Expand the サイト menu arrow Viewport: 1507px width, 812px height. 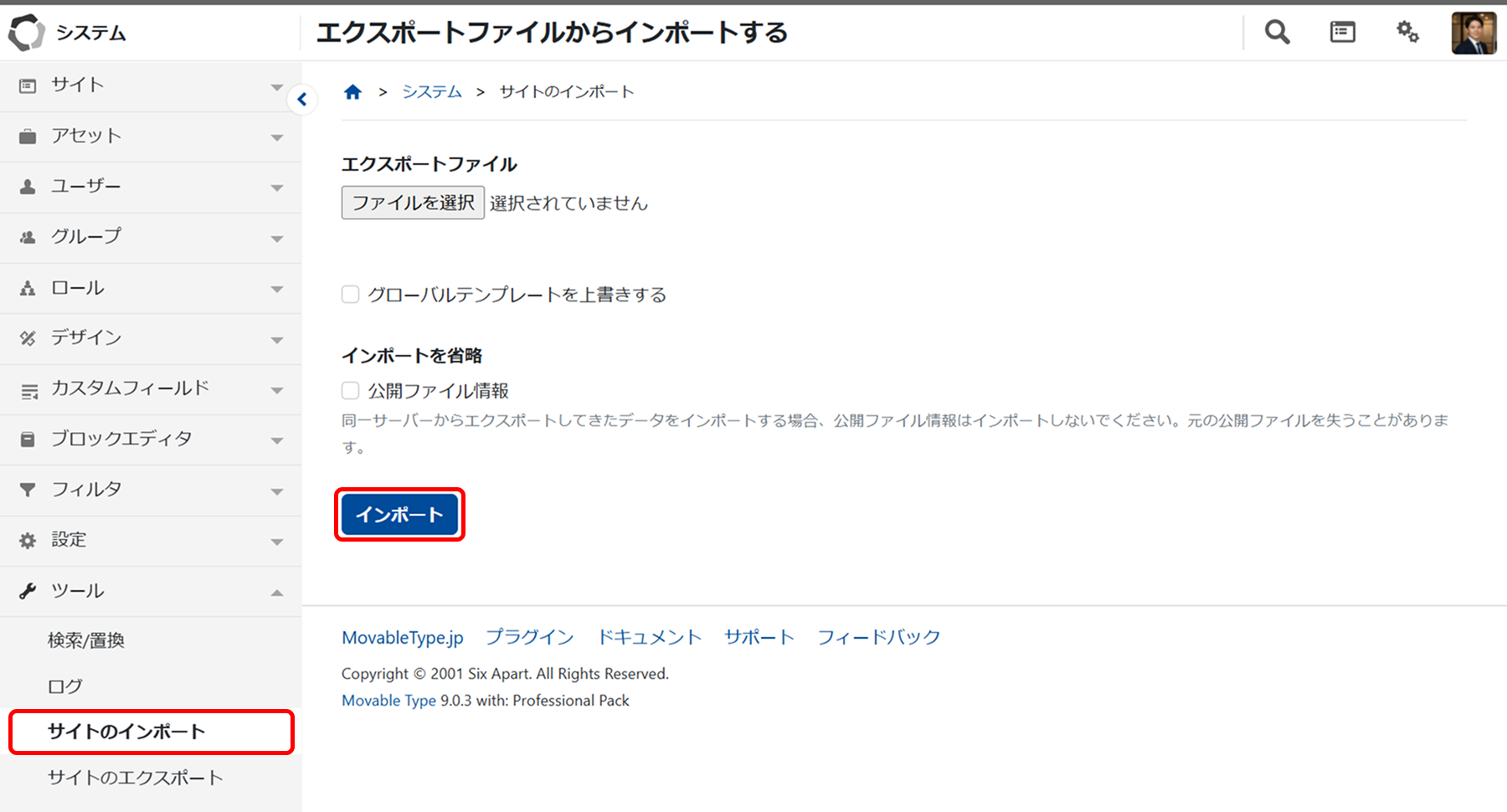click(277, 87)
